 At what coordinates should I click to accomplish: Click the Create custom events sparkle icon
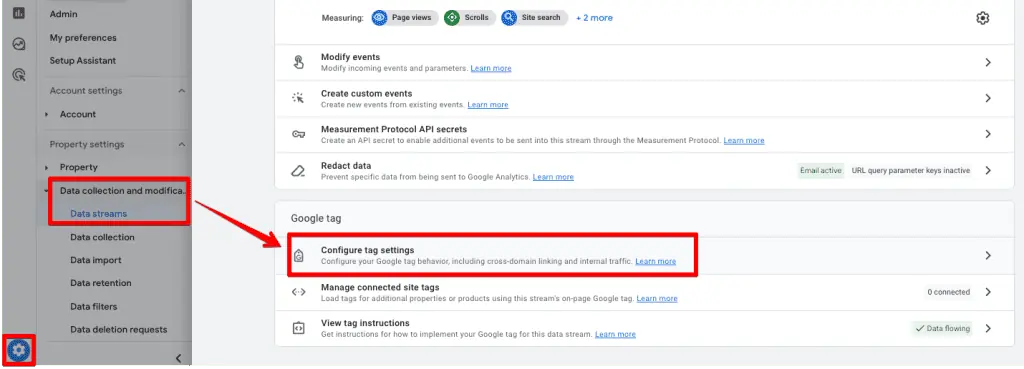pos(298,98)
